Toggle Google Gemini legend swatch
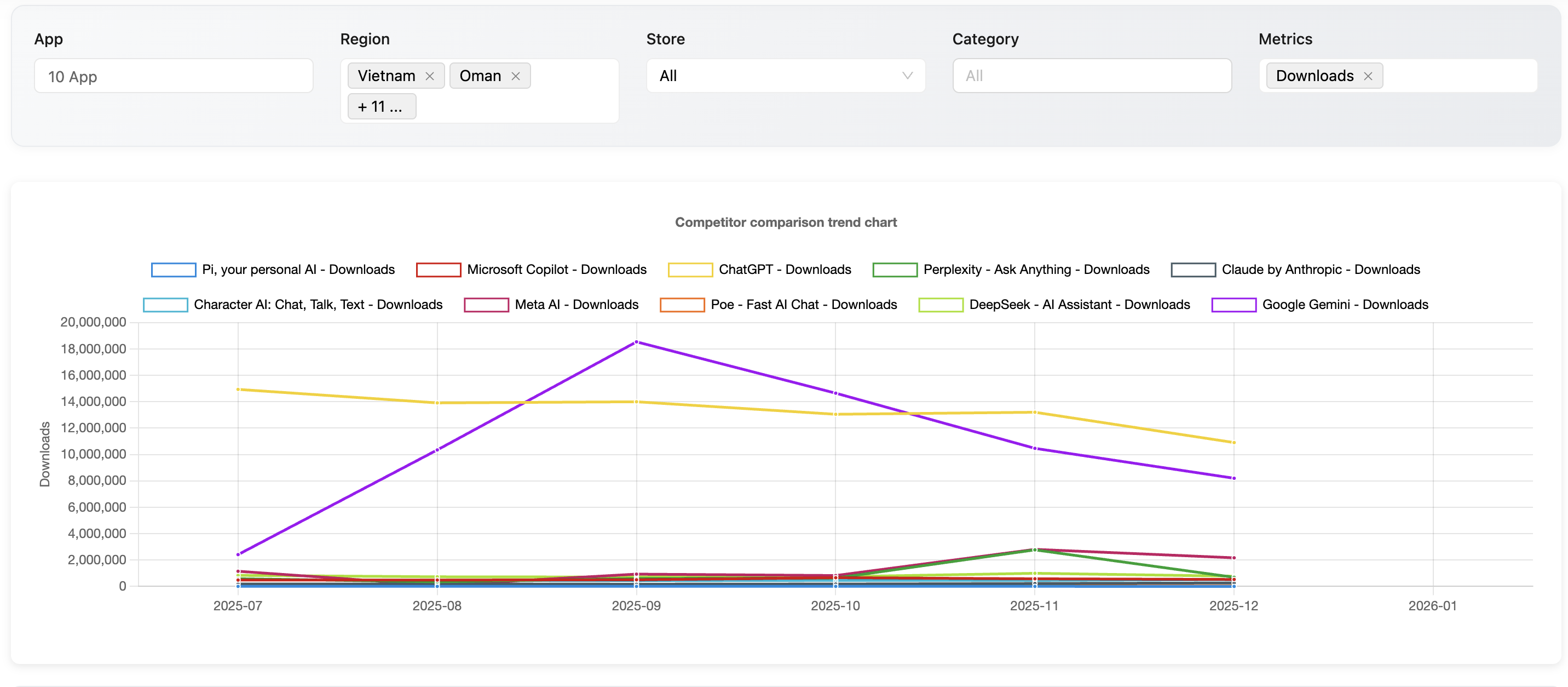This screenshot has height=687, width=1568. [x=1233, y=305]
